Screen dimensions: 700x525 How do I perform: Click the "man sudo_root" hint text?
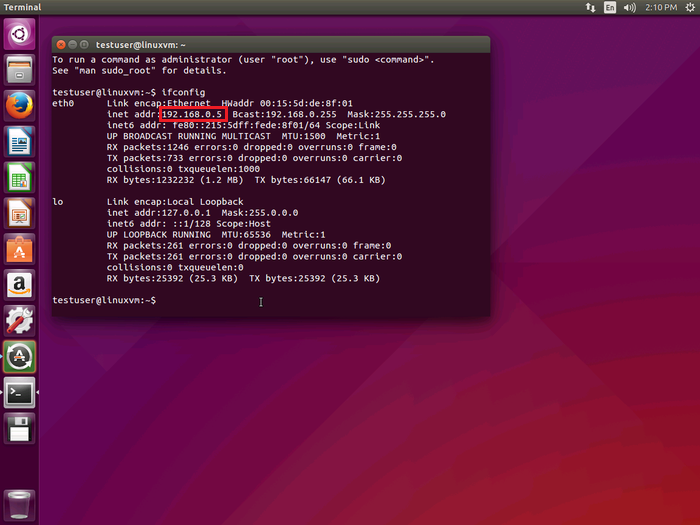coord(115,71)
